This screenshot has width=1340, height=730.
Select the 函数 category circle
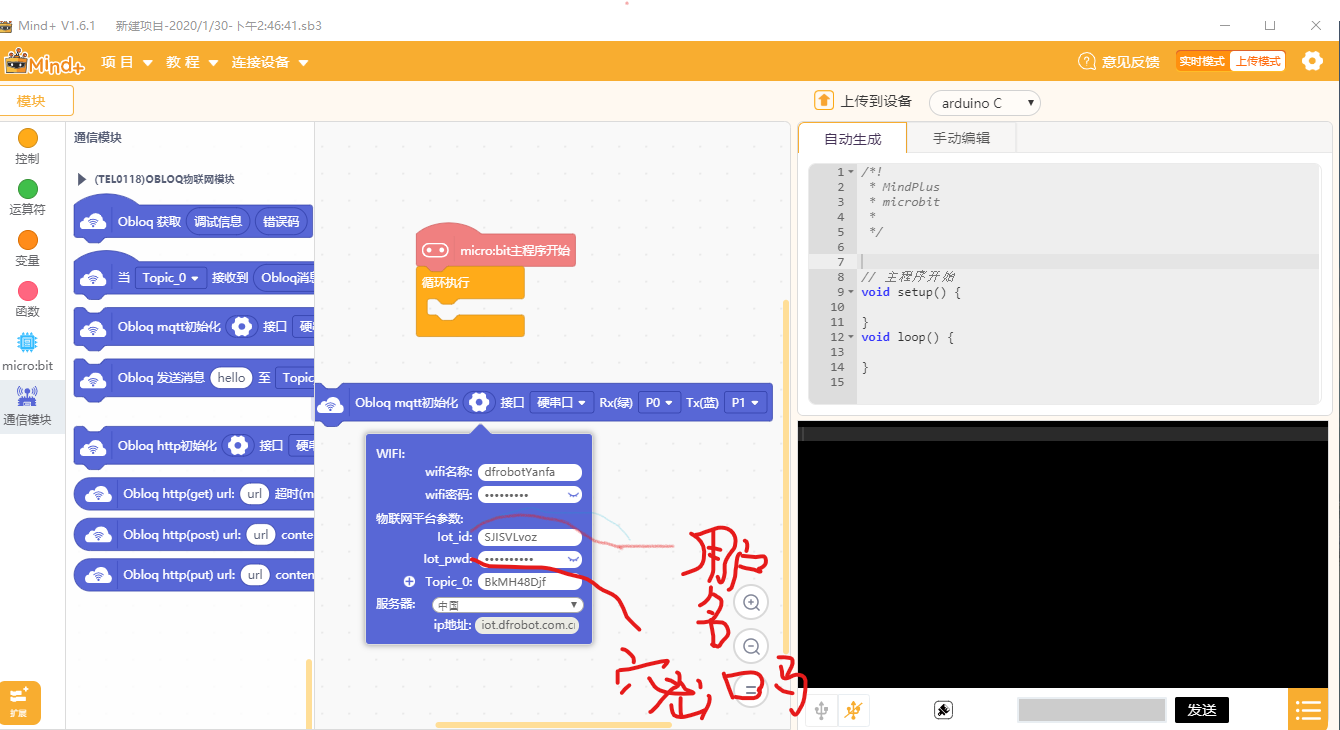click(x=28, y=291)
